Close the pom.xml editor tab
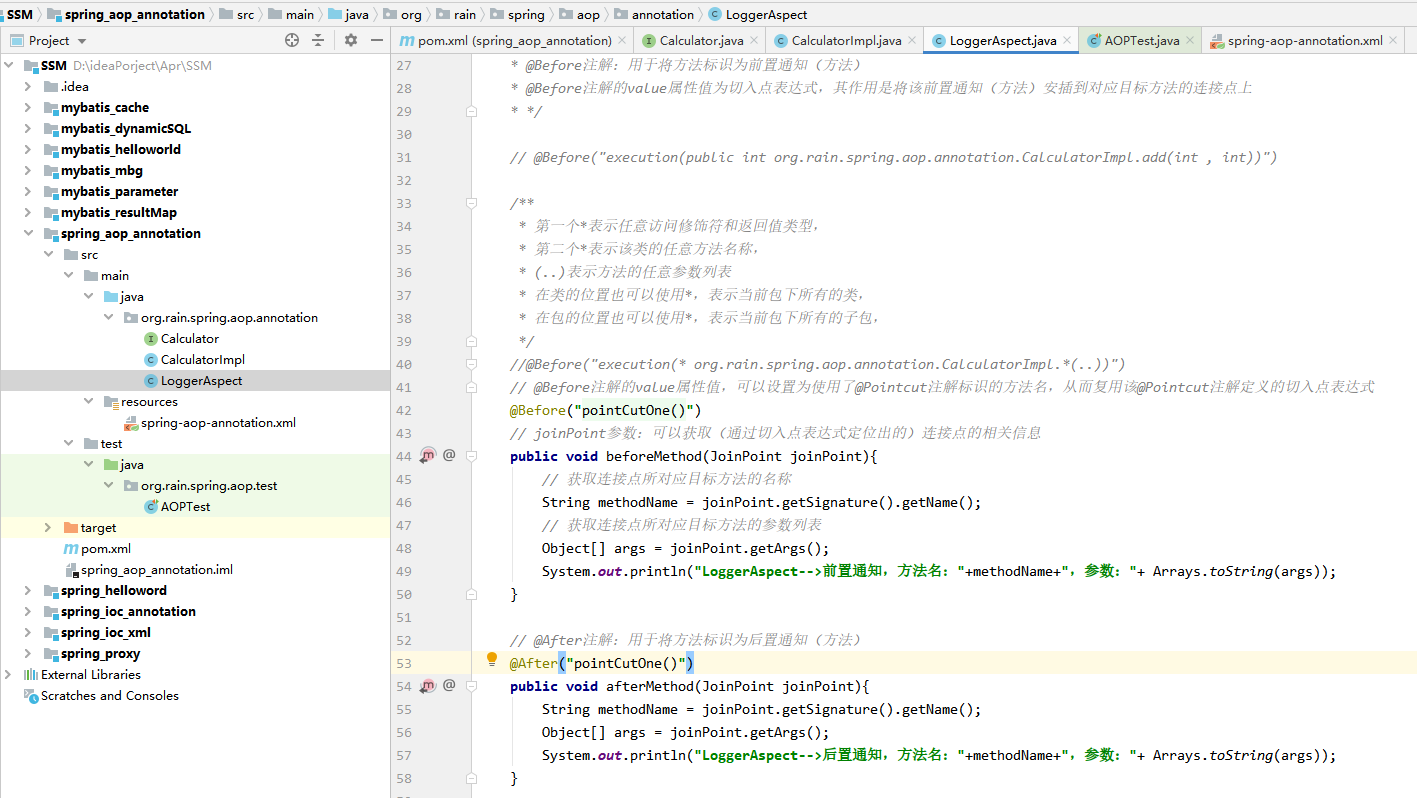Image resolution: width=1417 pixels, height=798 pixels. pyautogui.click(x=622, y=41)
